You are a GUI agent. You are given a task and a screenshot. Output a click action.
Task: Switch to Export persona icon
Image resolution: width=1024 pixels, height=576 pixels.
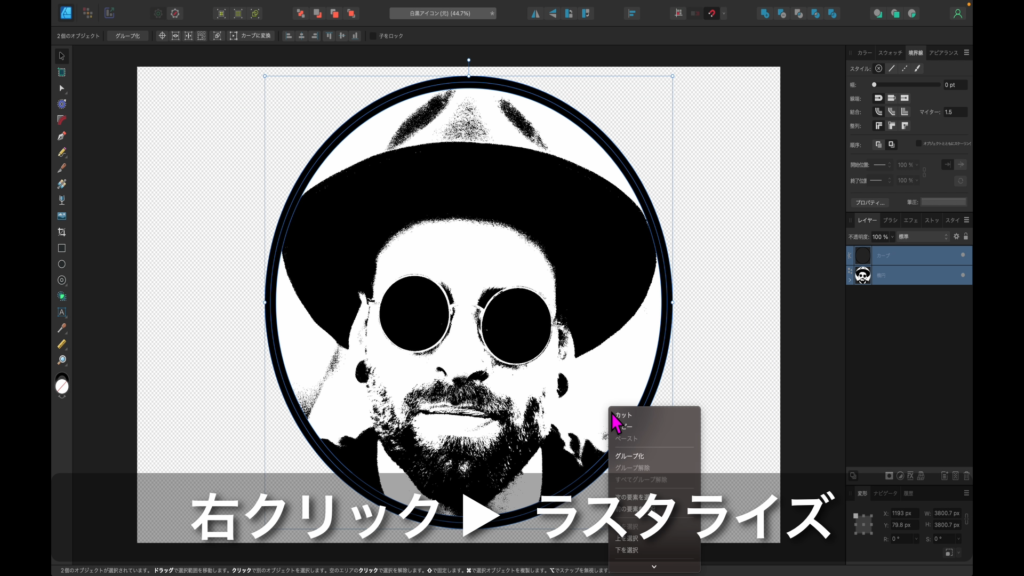(x=109, y=13)
